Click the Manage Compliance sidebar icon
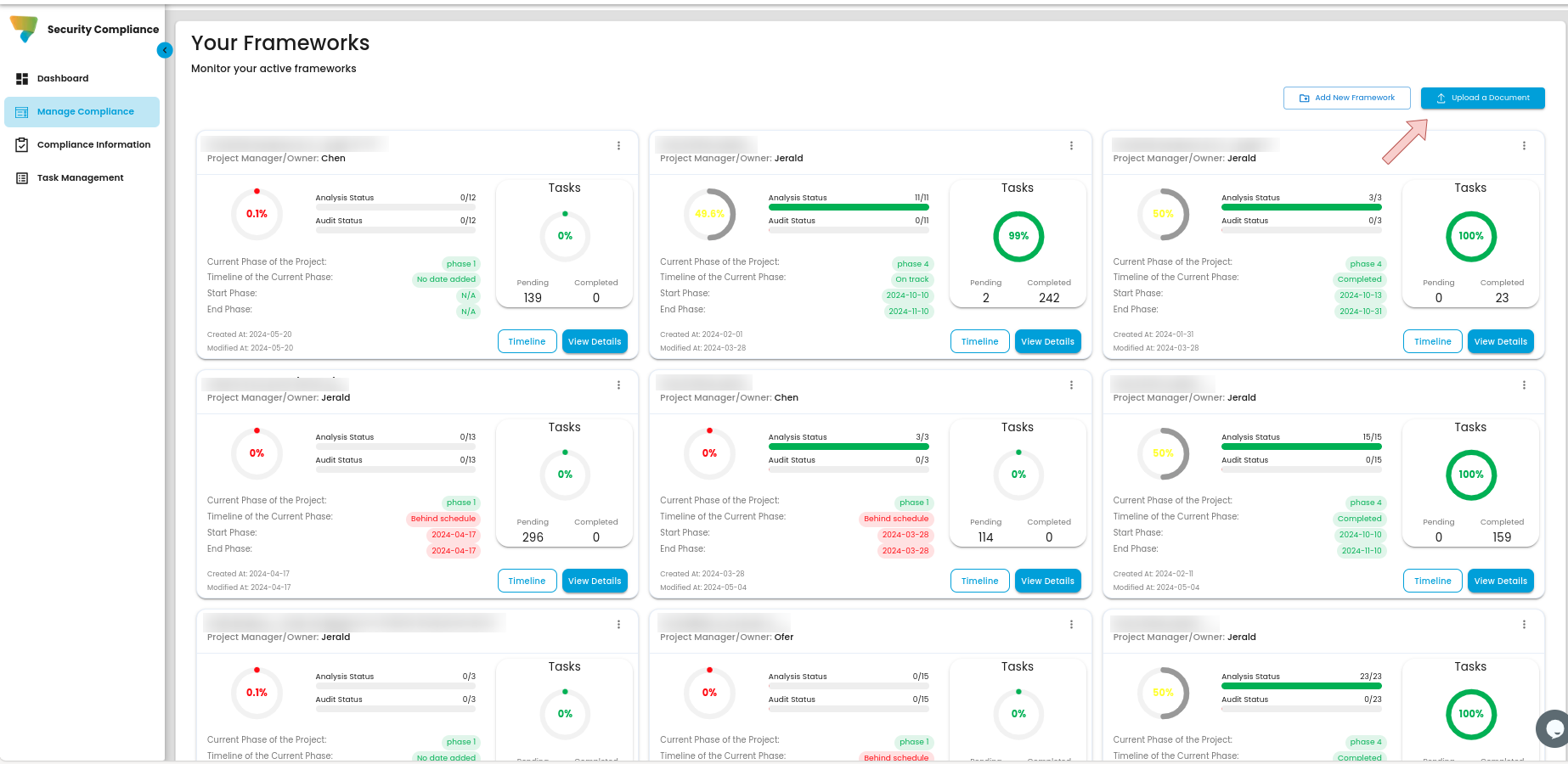Screen dimensions: 1568x764 22,112
